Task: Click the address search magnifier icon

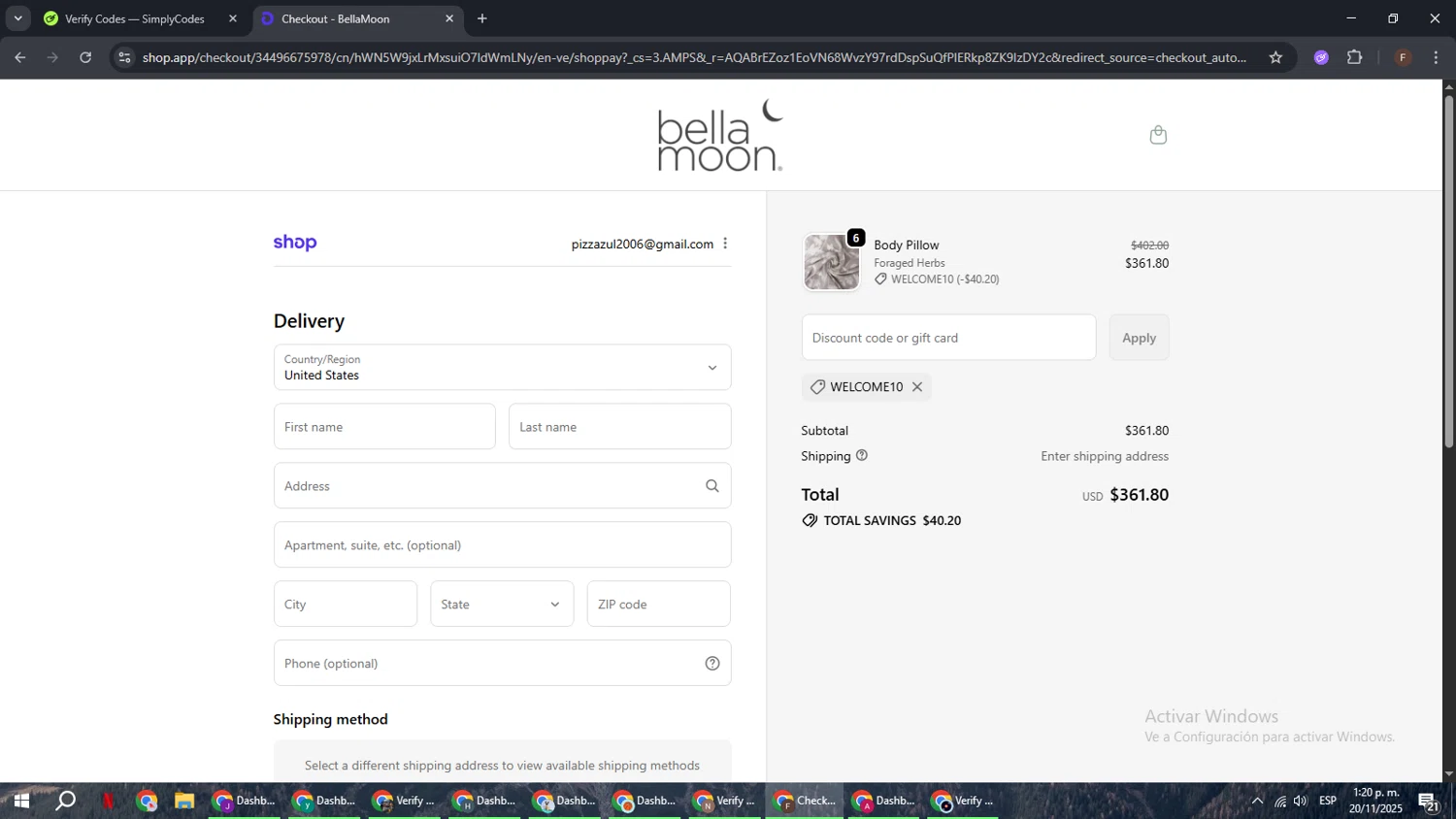Action: tap(711, 486)
